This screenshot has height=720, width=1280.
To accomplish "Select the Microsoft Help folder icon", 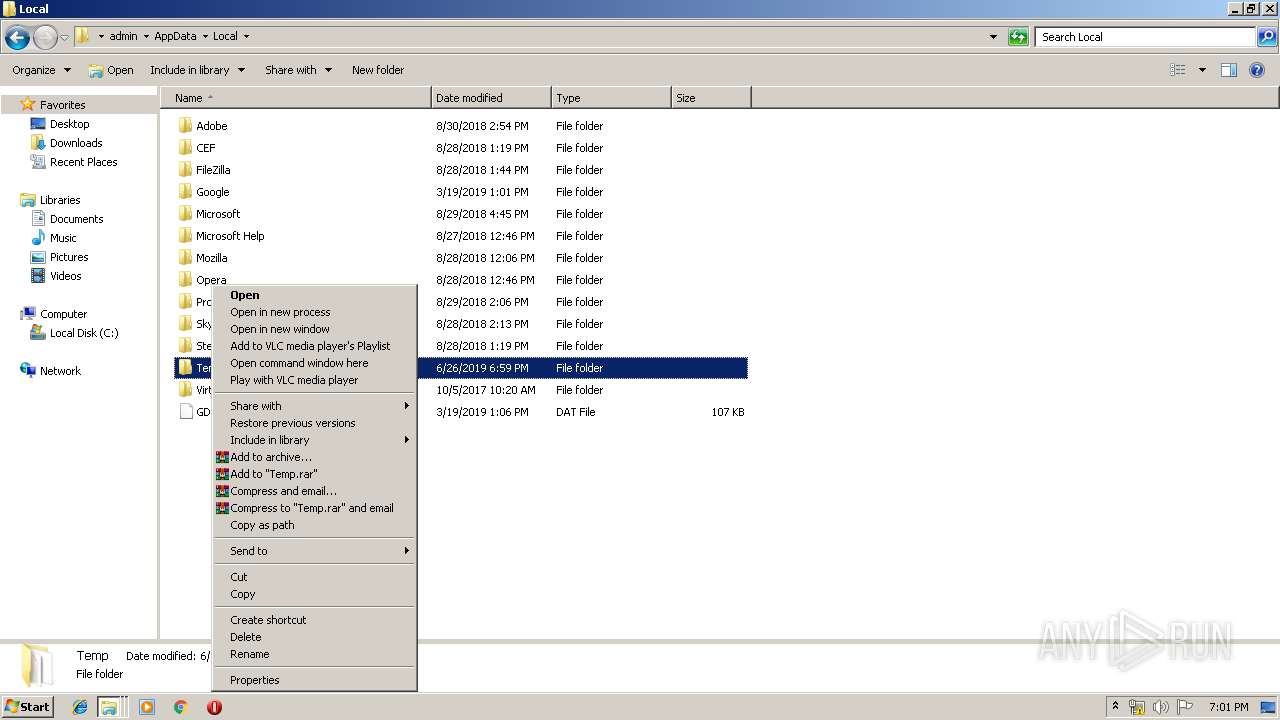I will click(185, 236).
